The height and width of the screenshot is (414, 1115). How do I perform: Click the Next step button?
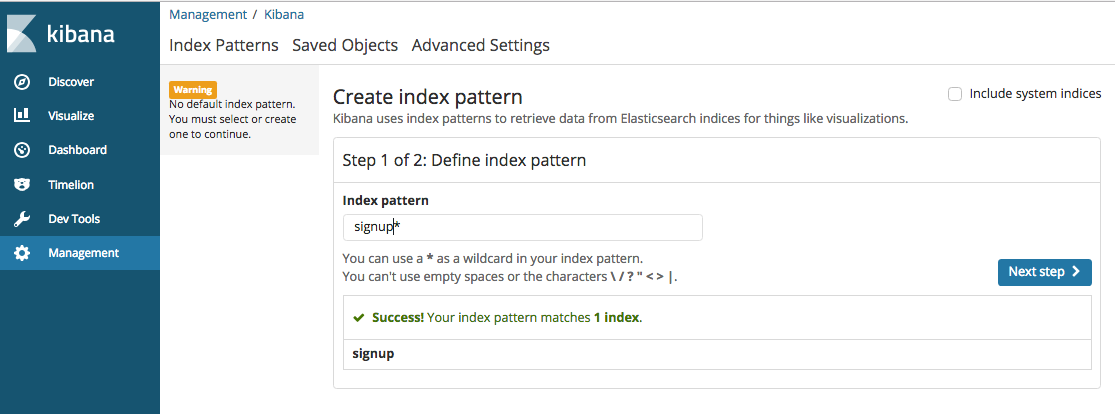(x=1044, y=272)
